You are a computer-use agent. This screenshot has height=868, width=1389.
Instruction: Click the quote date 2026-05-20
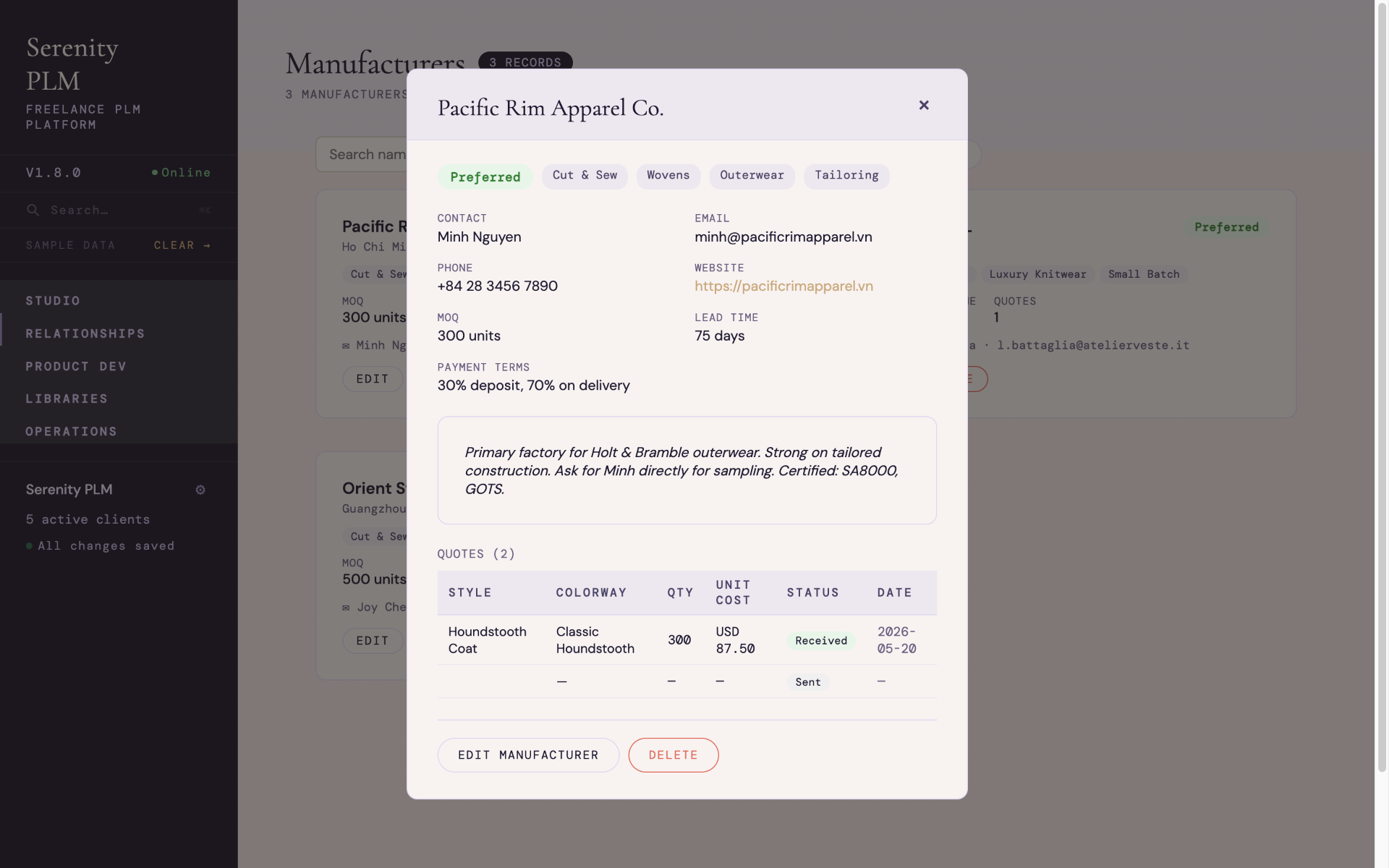[897, 640]
